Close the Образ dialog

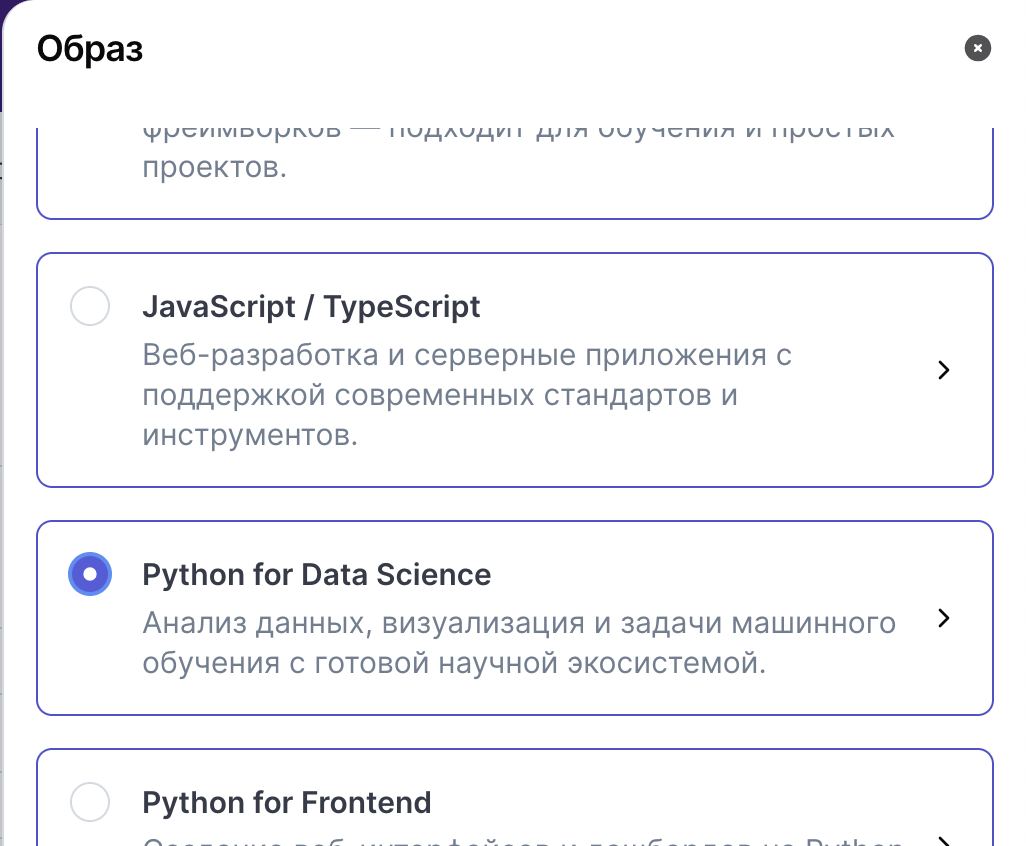pyautogui.click(x=978, y=48)
